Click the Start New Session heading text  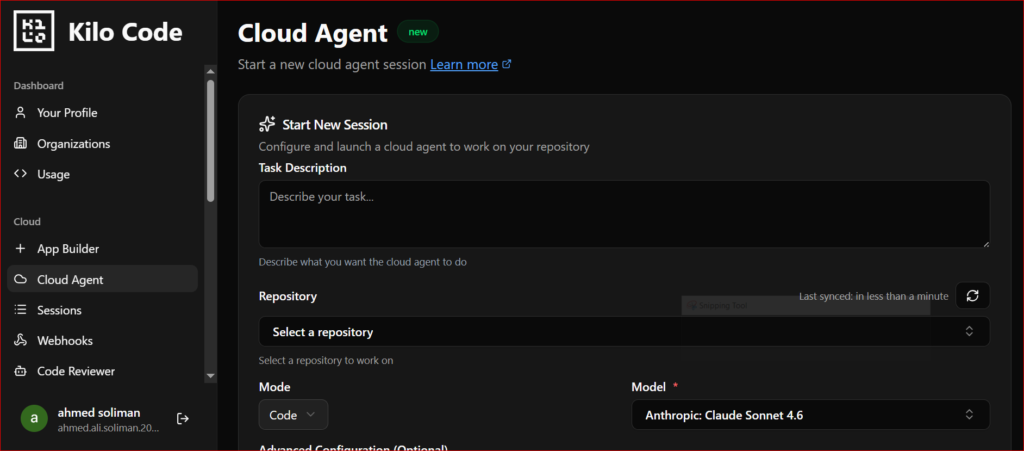coord(335,125)
